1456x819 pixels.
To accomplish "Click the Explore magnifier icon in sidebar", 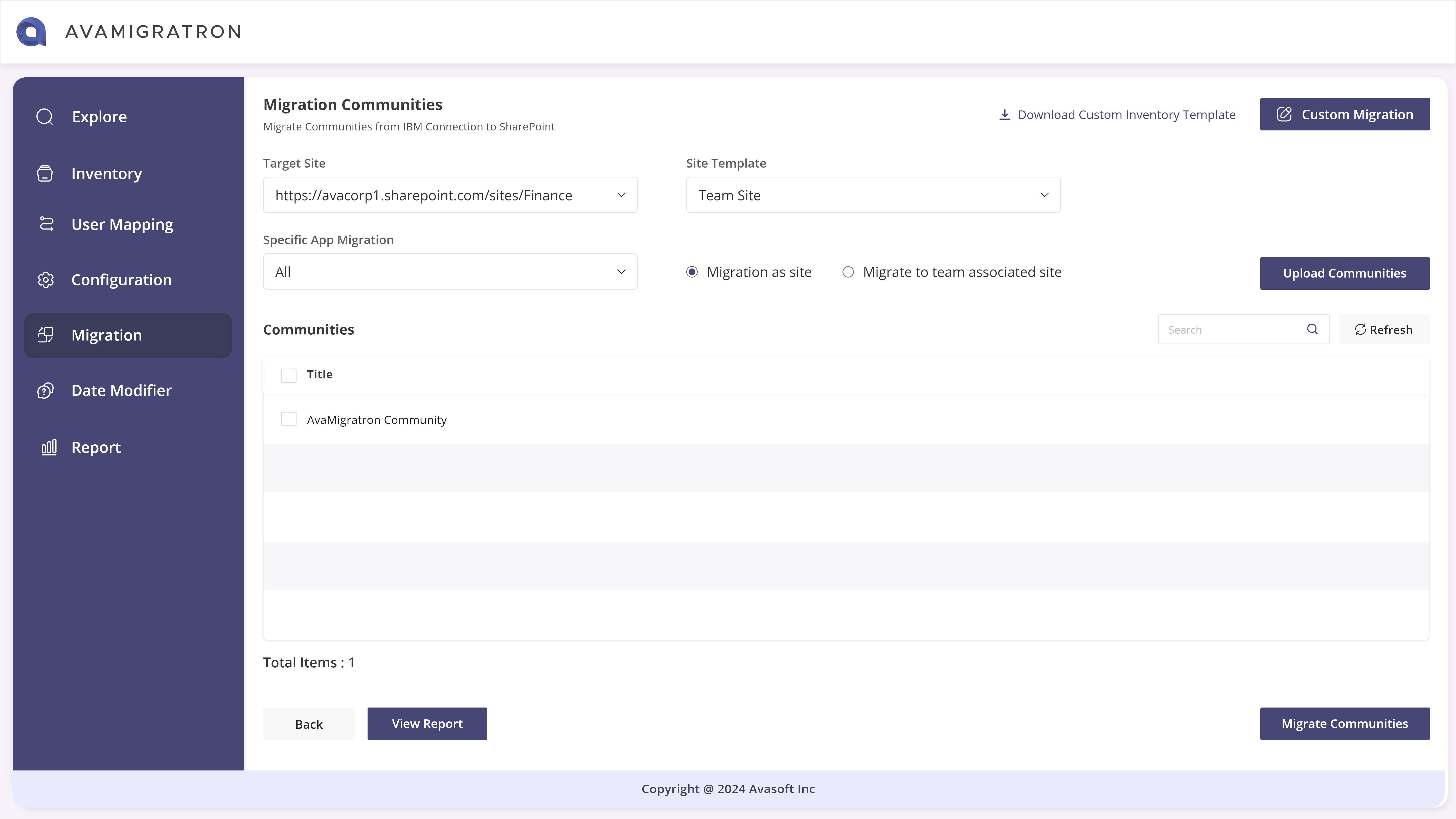I will (45, 117).
